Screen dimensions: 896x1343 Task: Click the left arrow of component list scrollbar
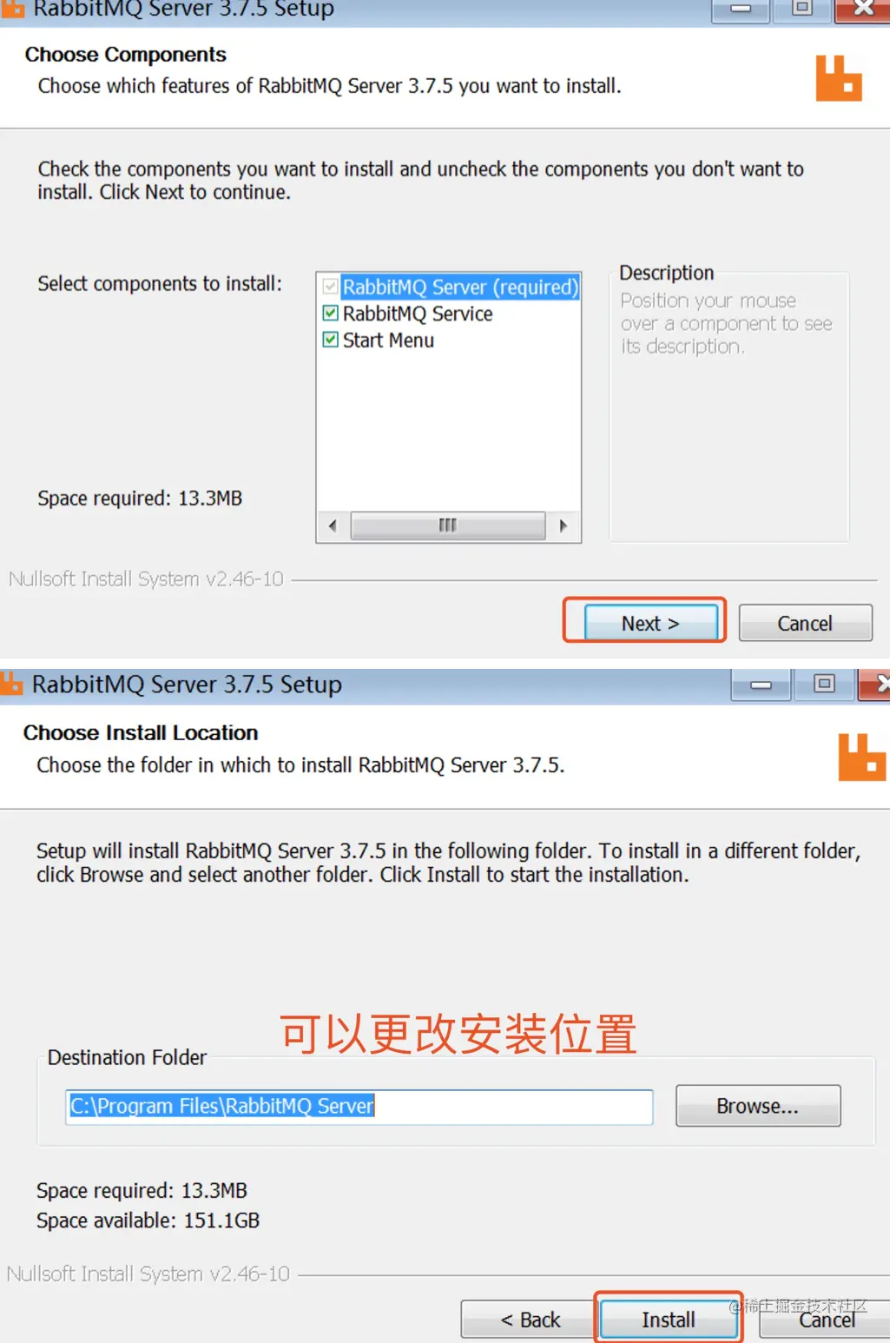point(333,526)
